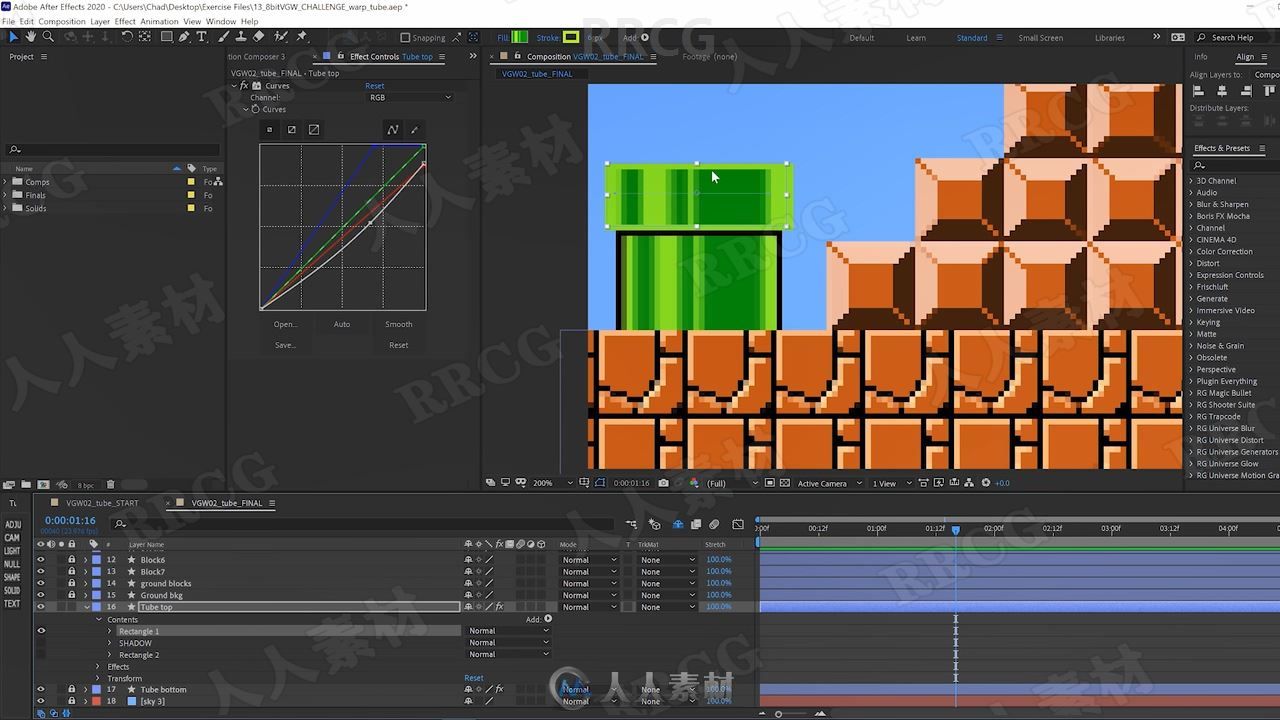This screenshot has width=1280, height=720.
Task: Open the Curves Channel RGB dropdown
Action: pyautogui.click(x=410, y=97)
